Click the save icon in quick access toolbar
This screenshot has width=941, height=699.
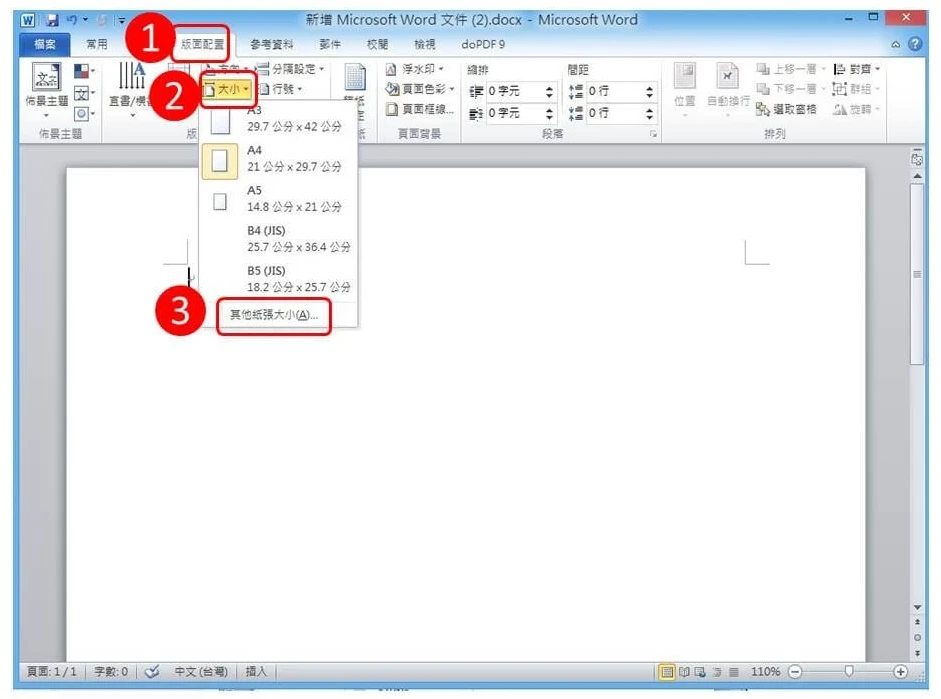pyautogui.click(x=50, y=19)
